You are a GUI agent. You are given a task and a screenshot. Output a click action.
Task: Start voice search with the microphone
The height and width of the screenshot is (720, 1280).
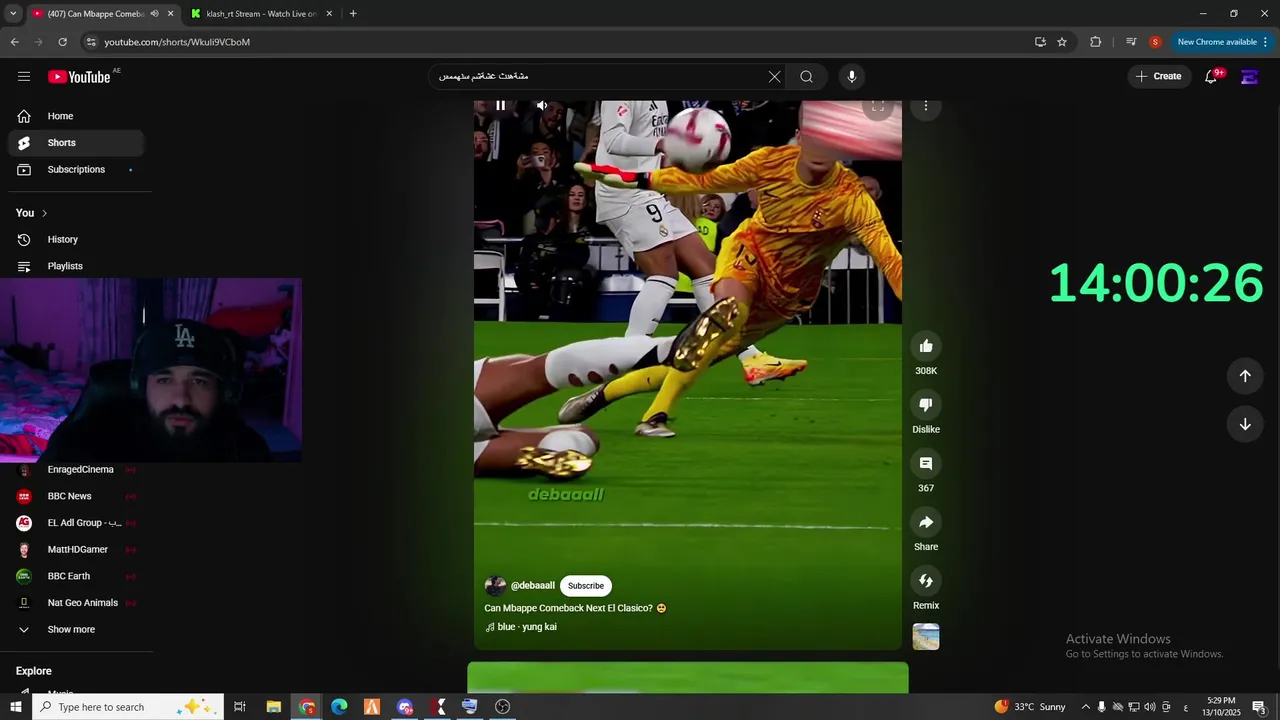(852, 76)
